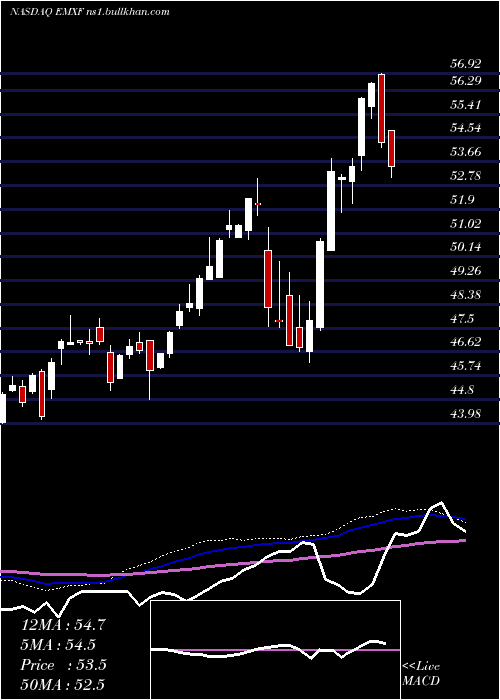Click the 53.66 price label
500x700 pixels.
[466, 152]
